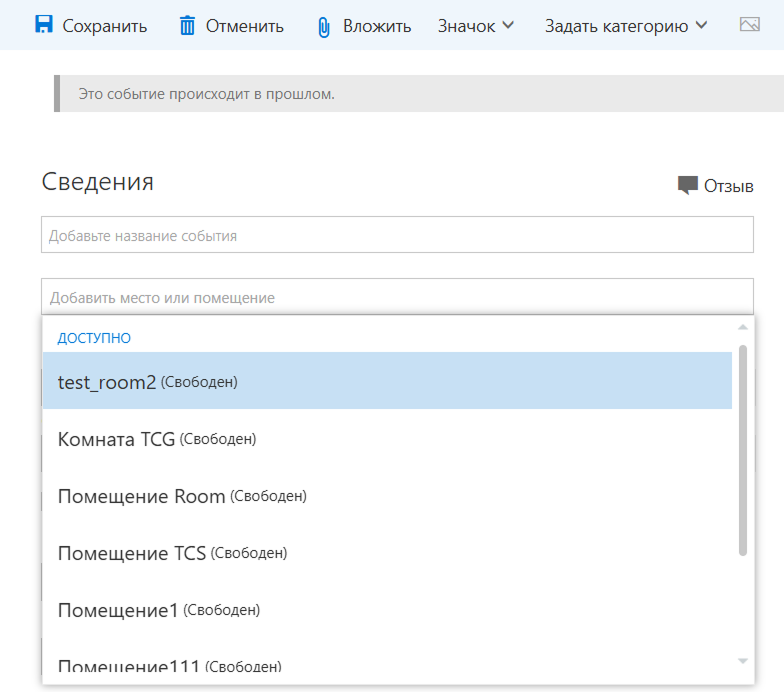Click the past event notification text

[206, 94]
